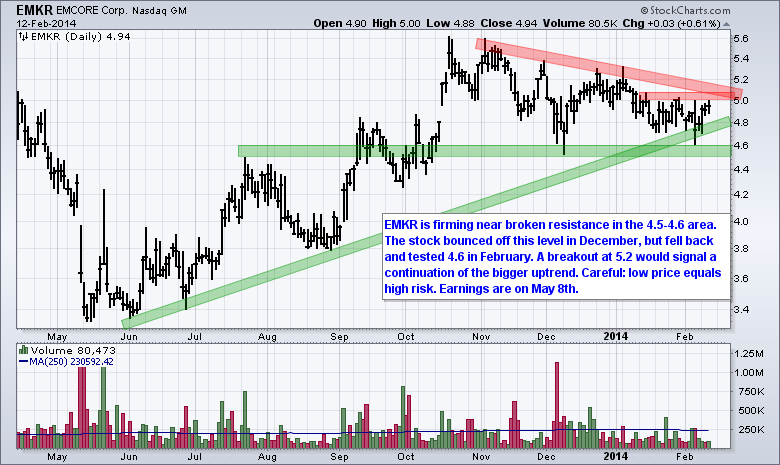
Task: Click the 4.6 price axis label
Action: tap(741, 146)
